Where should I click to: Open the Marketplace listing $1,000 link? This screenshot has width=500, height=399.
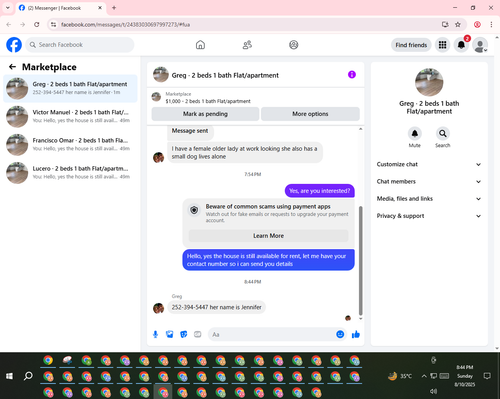coord(208,101)
